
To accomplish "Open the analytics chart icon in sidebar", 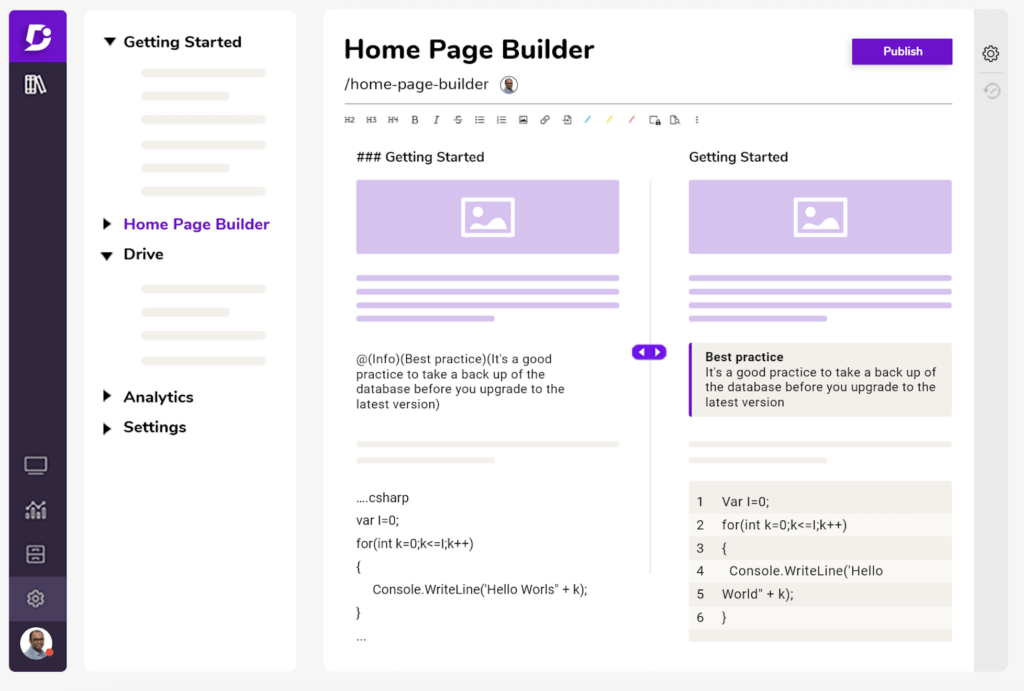I will click(36, 509).
